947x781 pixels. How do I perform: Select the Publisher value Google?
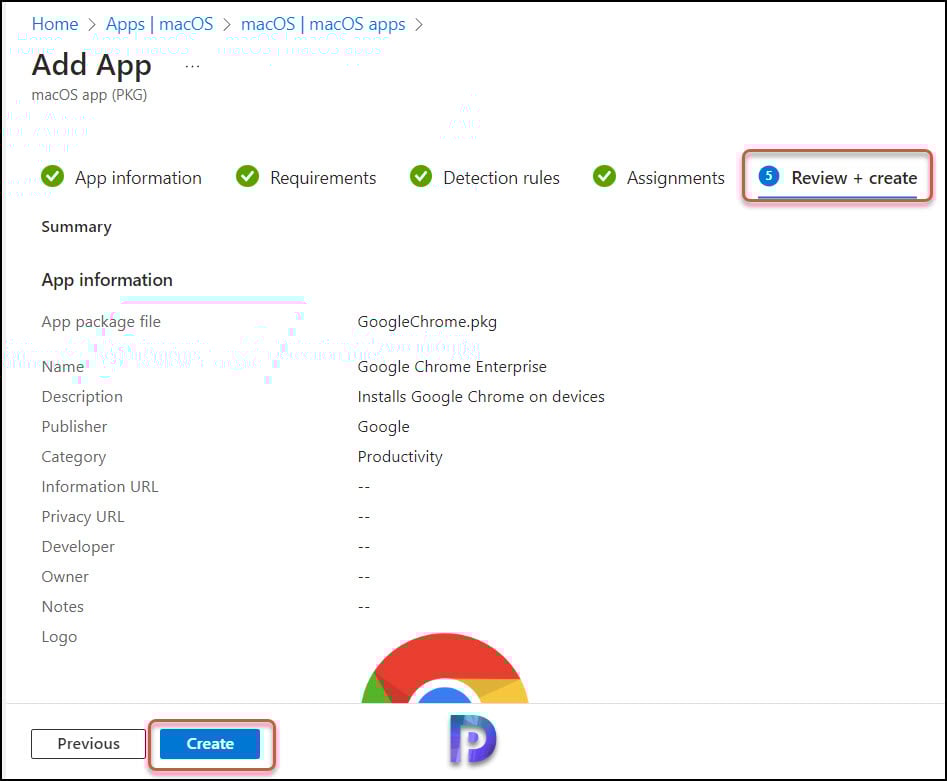384,427
